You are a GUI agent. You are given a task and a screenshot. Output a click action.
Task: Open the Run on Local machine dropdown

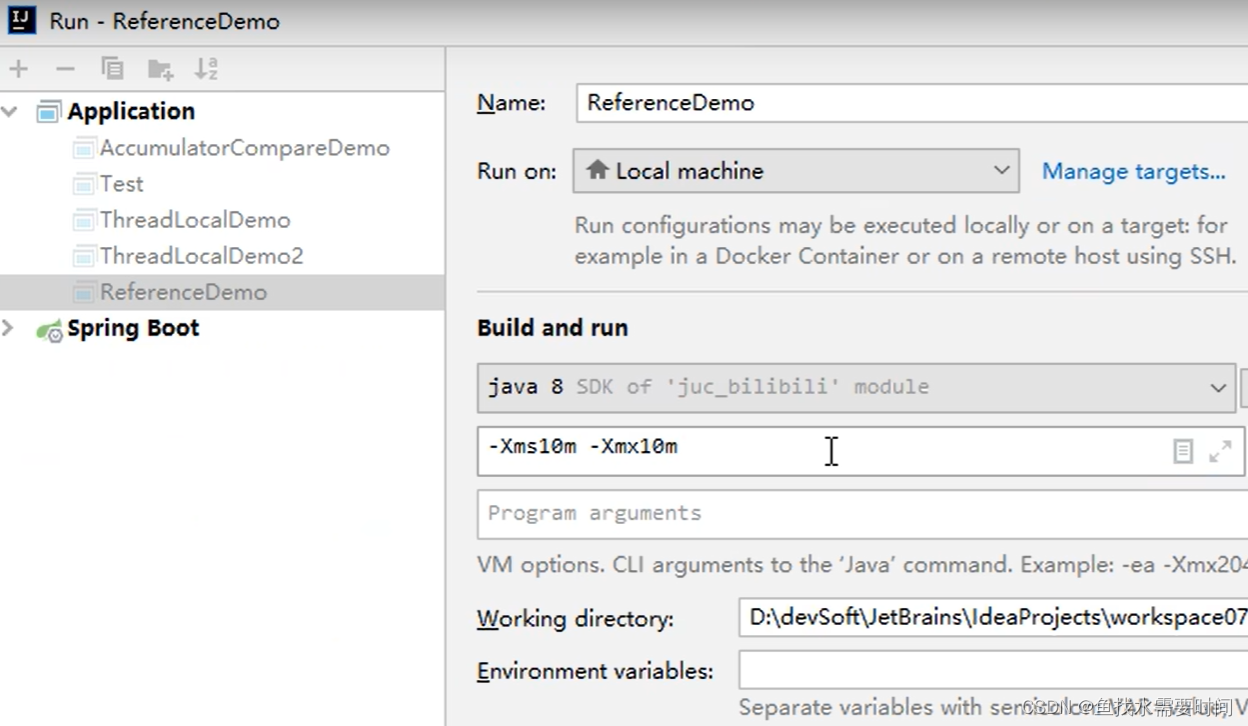(x=796, y=171)
